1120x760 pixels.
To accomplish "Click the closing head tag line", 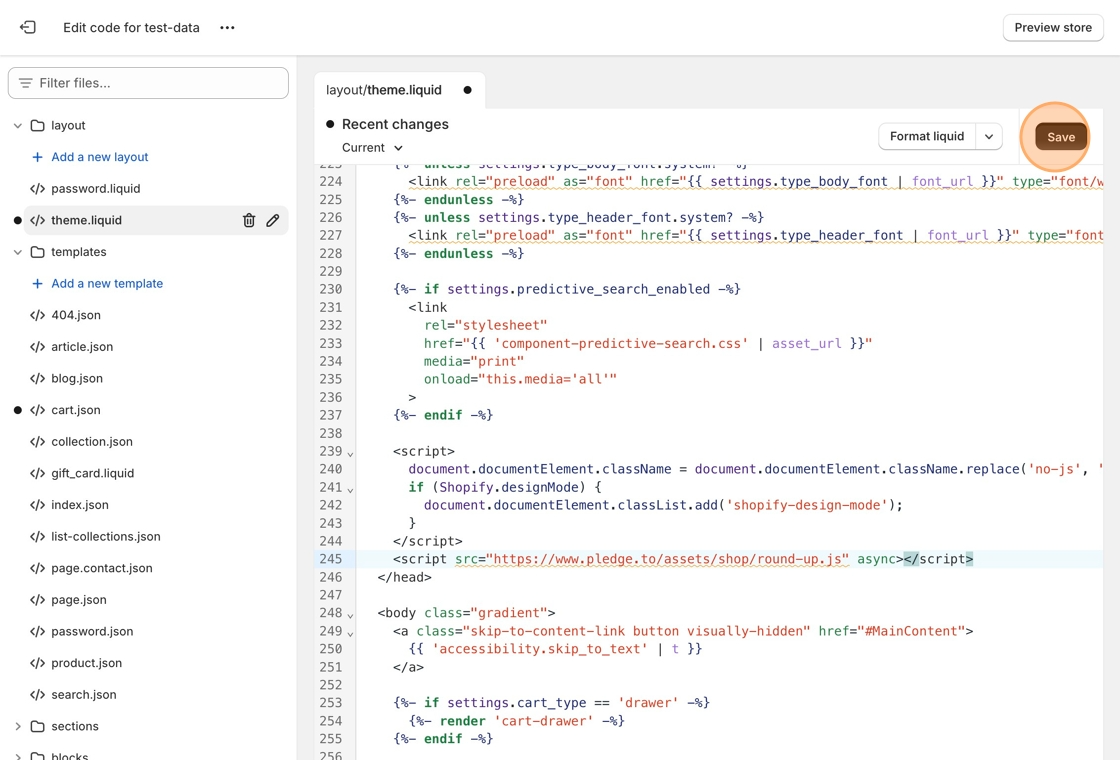I will [404, 576].
